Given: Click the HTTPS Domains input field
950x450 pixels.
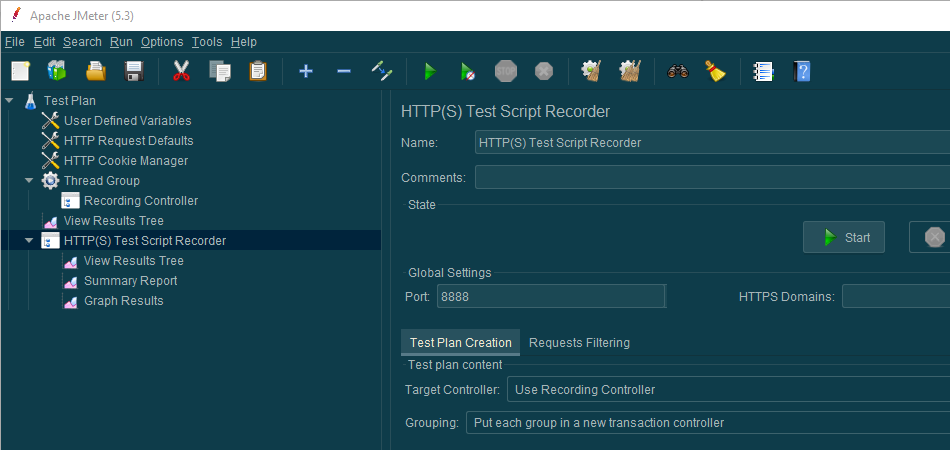Looking at the screenshot, I should pyautogui.click(x=896, y=297).
